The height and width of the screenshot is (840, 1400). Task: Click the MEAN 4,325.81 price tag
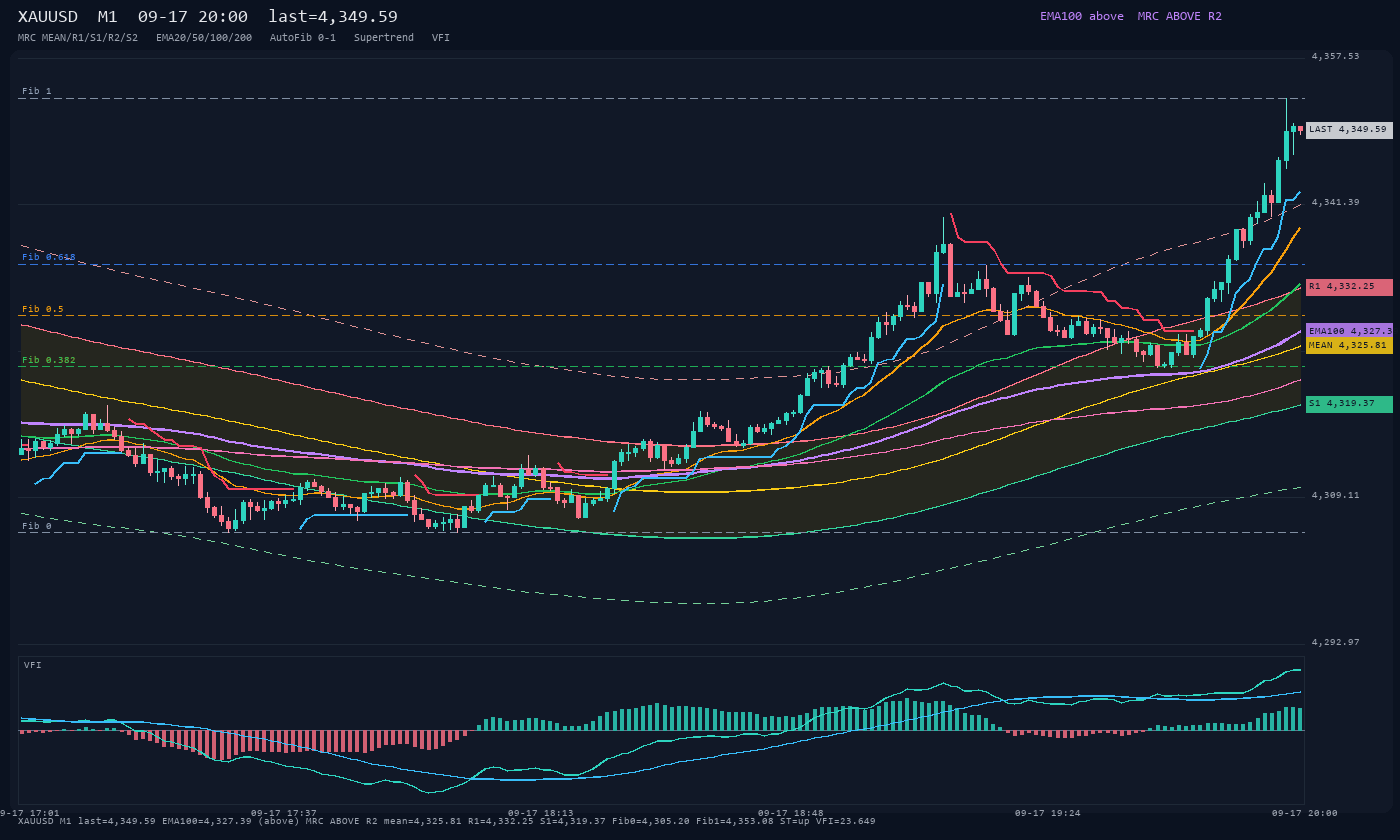coord(1349,345)
